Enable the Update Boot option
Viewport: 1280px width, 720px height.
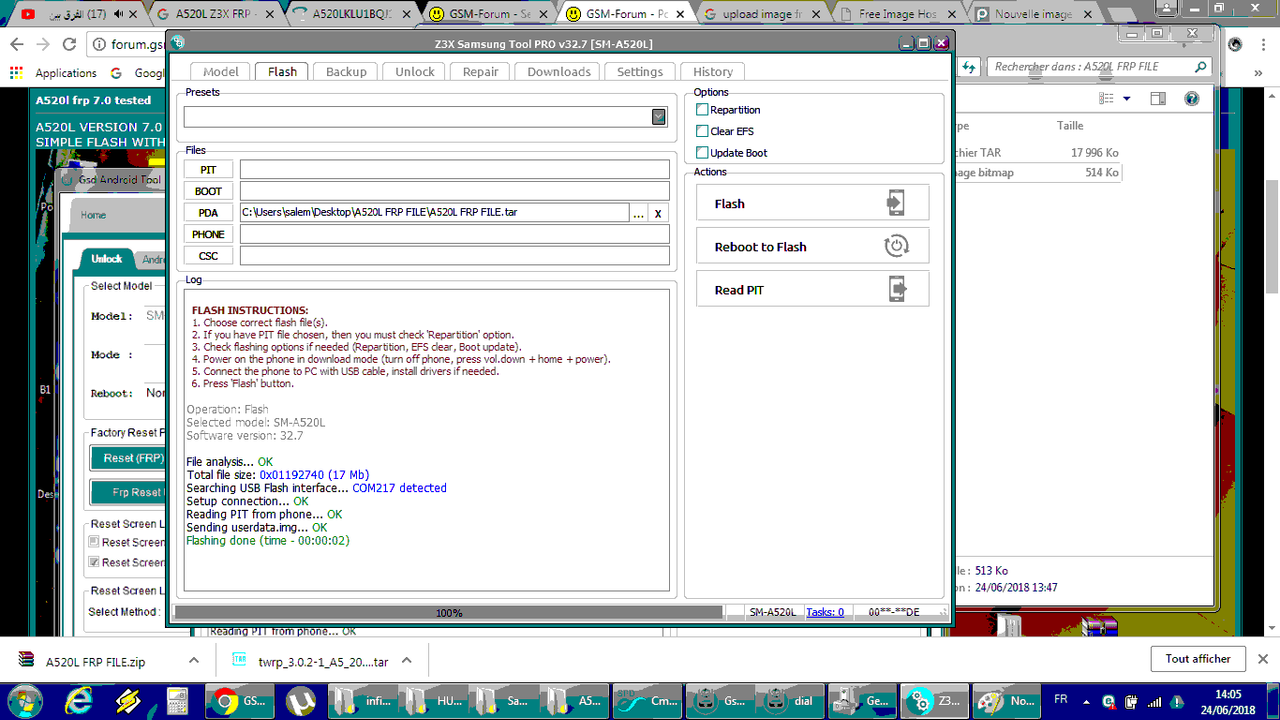702,152
